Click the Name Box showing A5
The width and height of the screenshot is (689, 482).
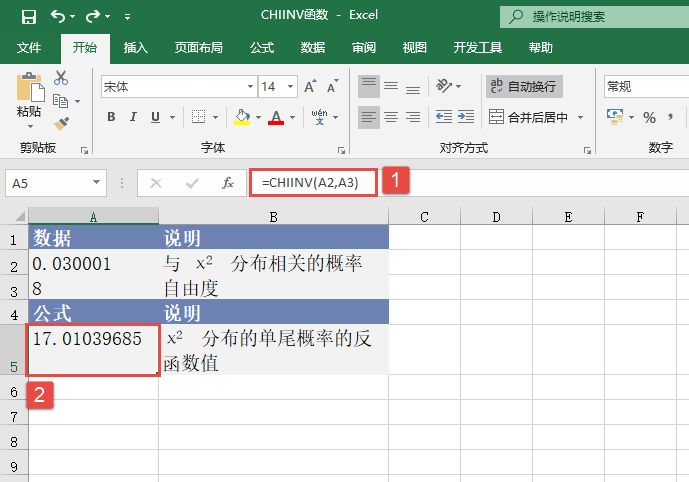(x=48, y=183)
